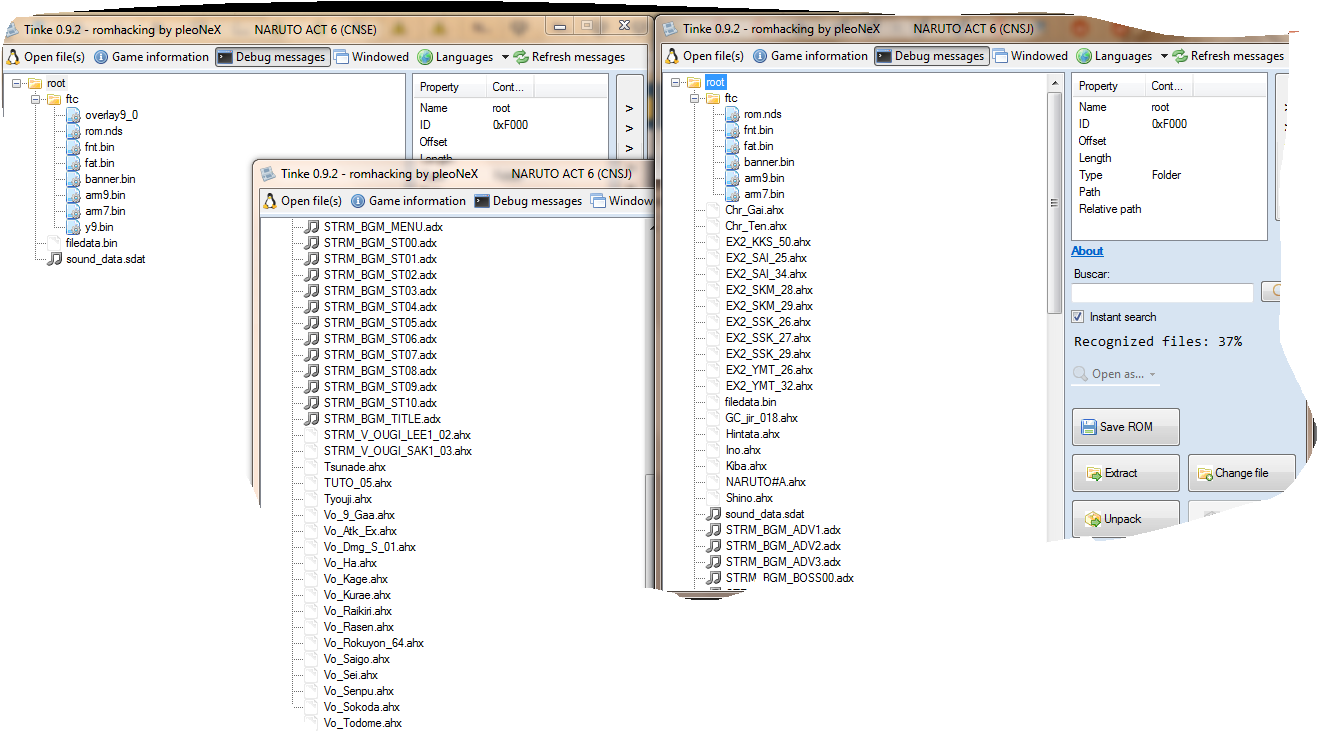1318x734 pixels.
Task: Select the Chr_Gai.ahx file
Action: pyautogui.click(x=754, y=210)
